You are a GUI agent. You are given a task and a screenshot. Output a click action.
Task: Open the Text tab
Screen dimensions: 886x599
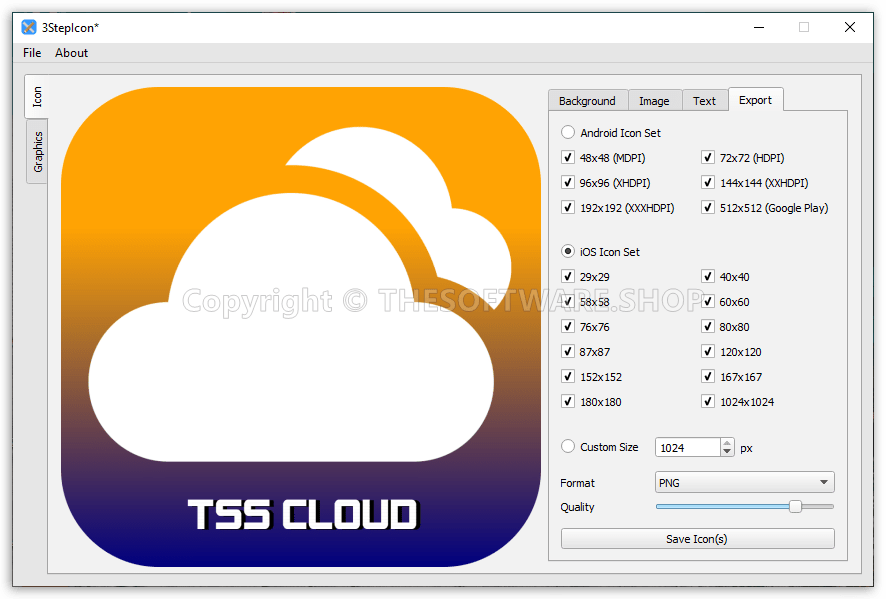(x=705, y=101)
